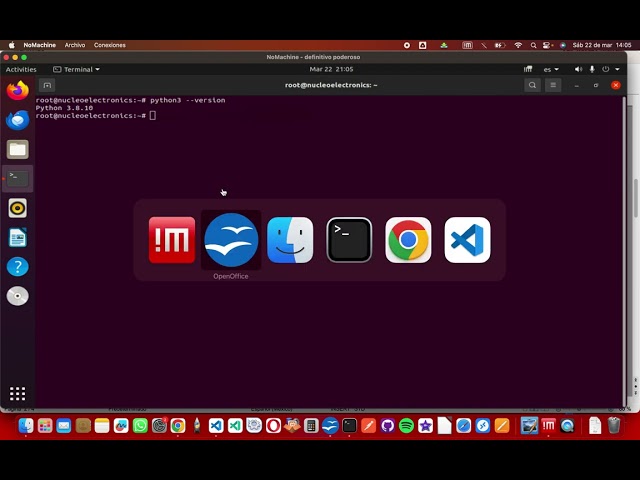Viewport: 640px width, 480px height.
Task: Click 'python3 --version' command text
Action: point(188,100)
